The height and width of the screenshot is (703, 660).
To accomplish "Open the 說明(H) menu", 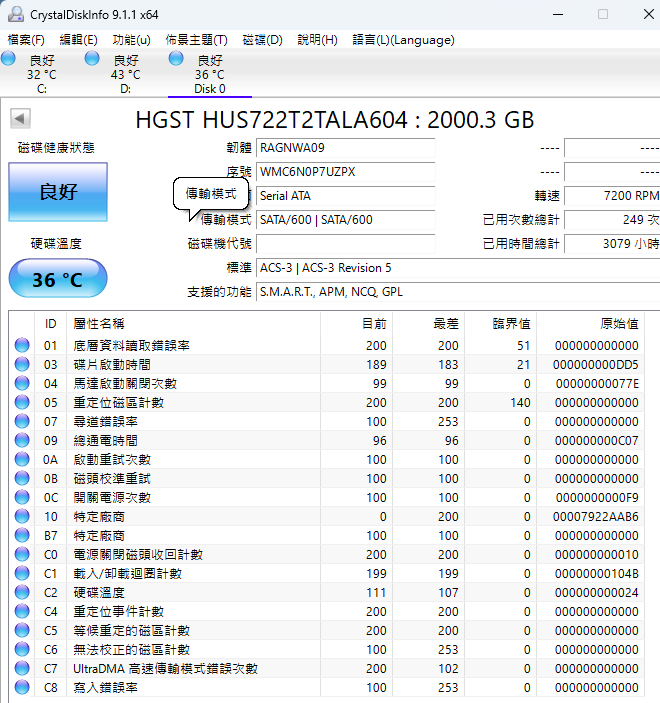I will click(x=317, y=40).
